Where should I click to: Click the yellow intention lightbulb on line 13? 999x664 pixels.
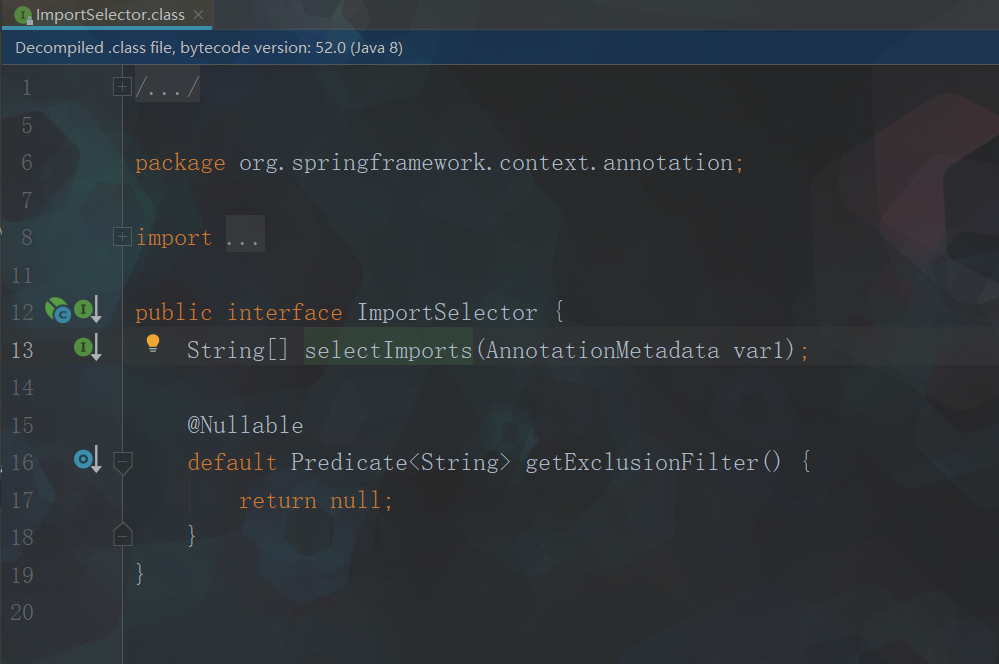pos(153,343)
